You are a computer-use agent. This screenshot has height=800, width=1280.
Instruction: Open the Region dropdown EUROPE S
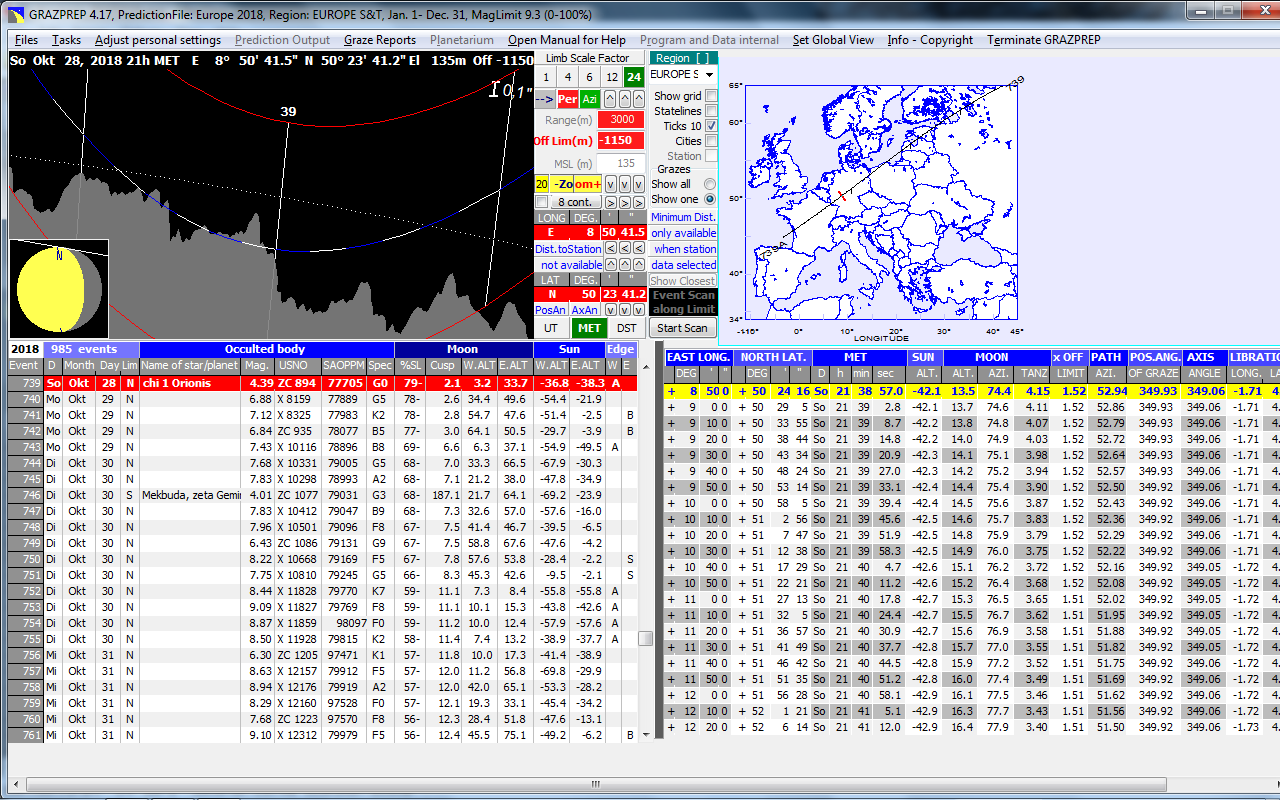(x=683, y=75)
